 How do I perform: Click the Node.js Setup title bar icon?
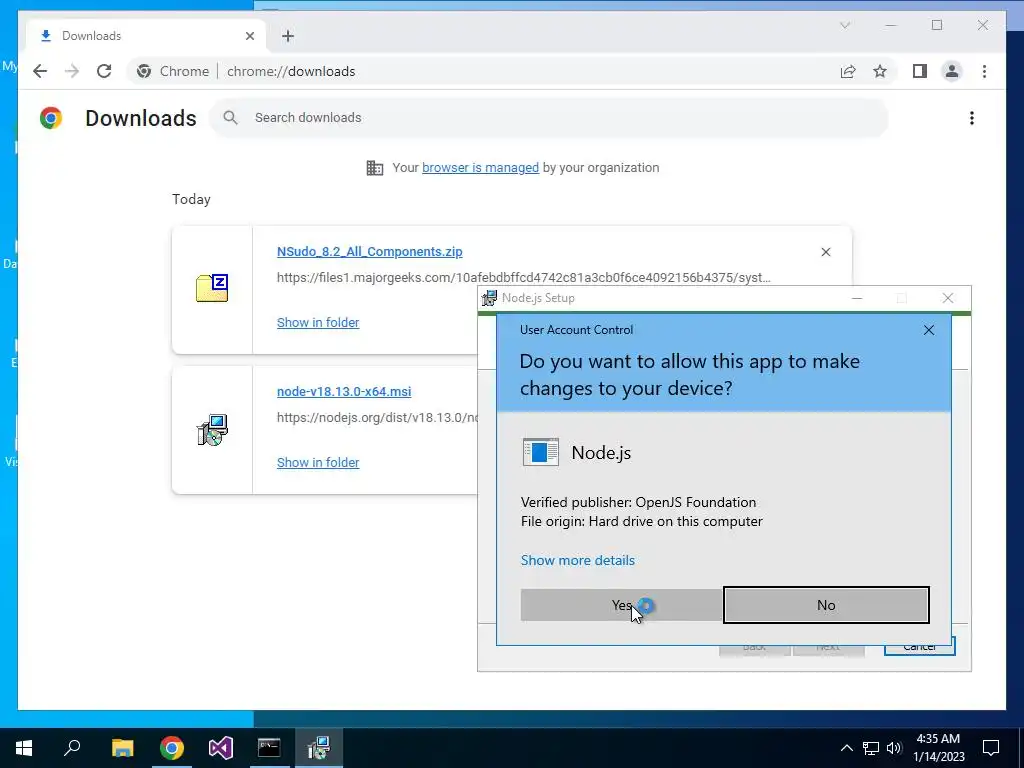[489, 298]
